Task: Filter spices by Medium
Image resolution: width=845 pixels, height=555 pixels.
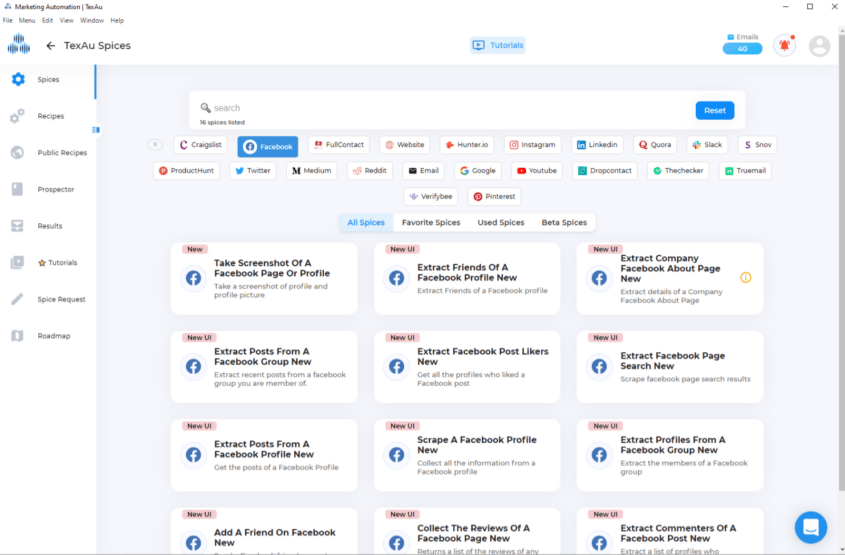Action: pos(311,170)
